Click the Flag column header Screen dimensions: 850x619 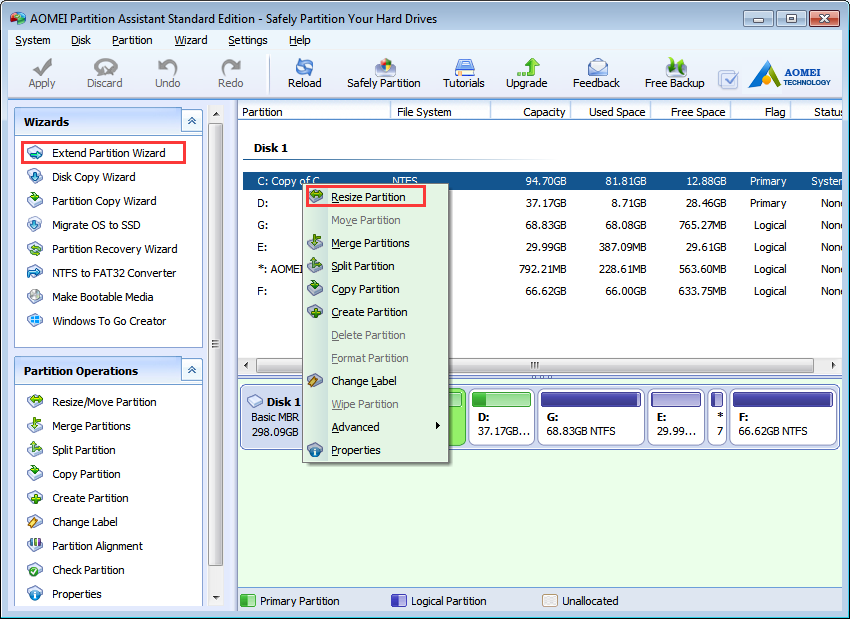(761, 112)
